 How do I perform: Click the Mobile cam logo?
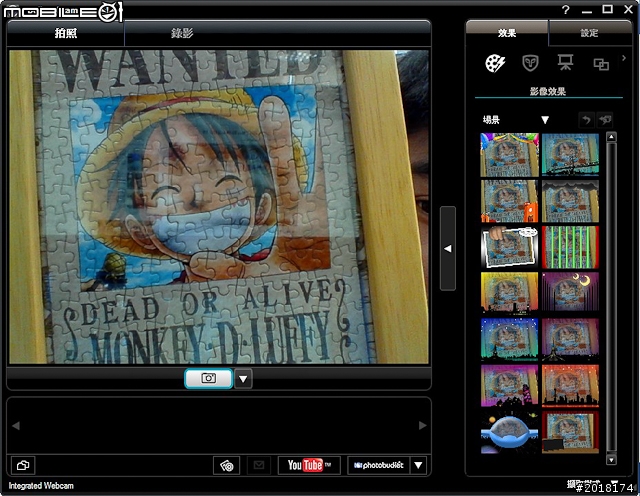pos(63,11)
